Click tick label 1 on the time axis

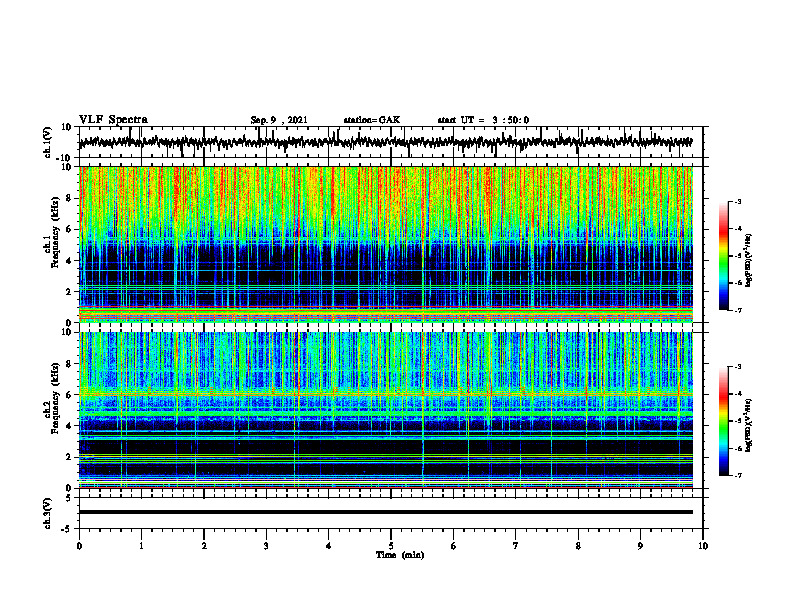tap(141, 546)
